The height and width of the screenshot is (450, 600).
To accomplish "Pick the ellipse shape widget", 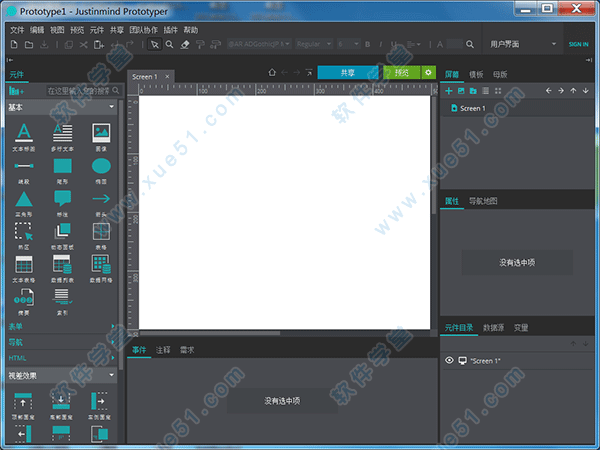I will pyautogui.click(x=101, y=165).
